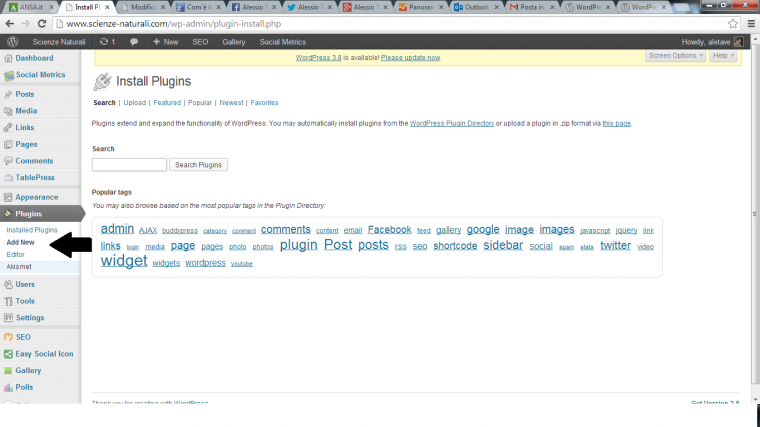Open the SEO menu in admin bar
760x427 pixels.
200,42
